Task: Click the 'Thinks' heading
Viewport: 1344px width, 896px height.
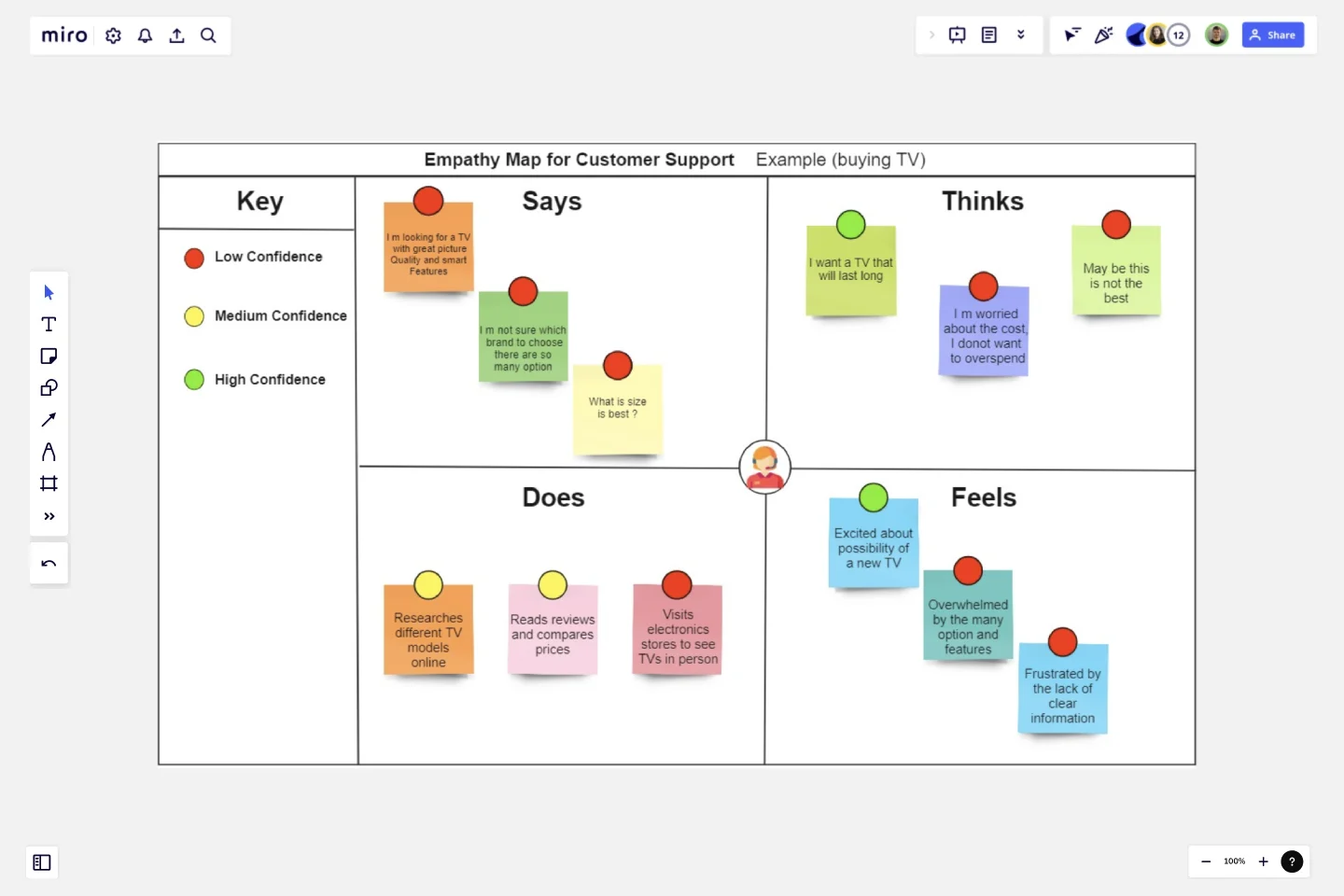Action: (983, 202)
